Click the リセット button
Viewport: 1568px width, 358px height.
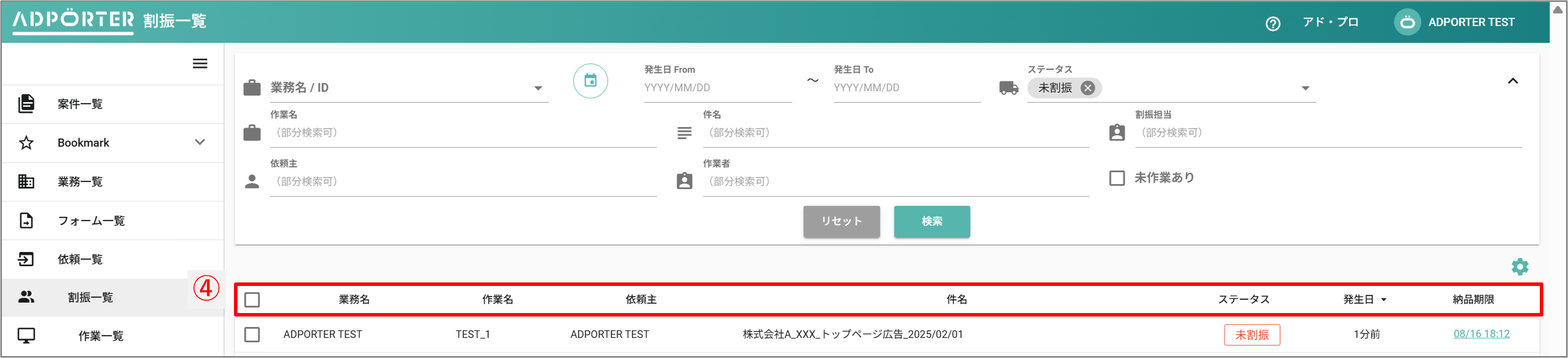[841, 222]
